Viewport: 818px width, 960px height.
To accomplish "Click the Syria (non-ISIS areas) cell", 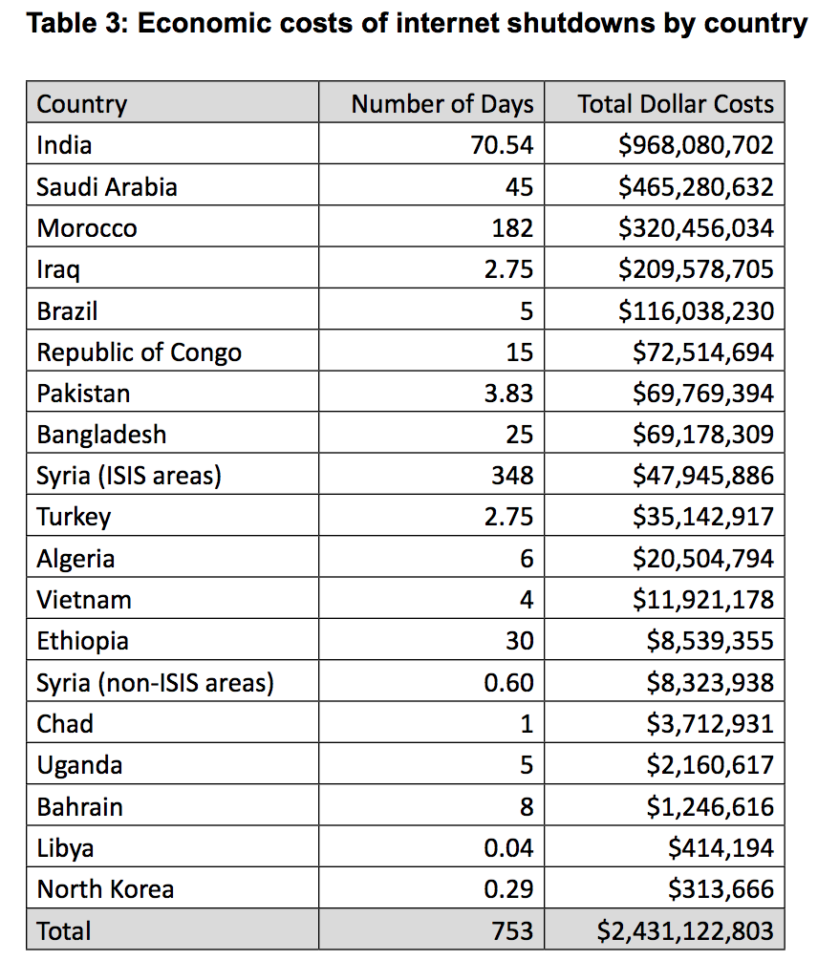I will coord(172,681).
